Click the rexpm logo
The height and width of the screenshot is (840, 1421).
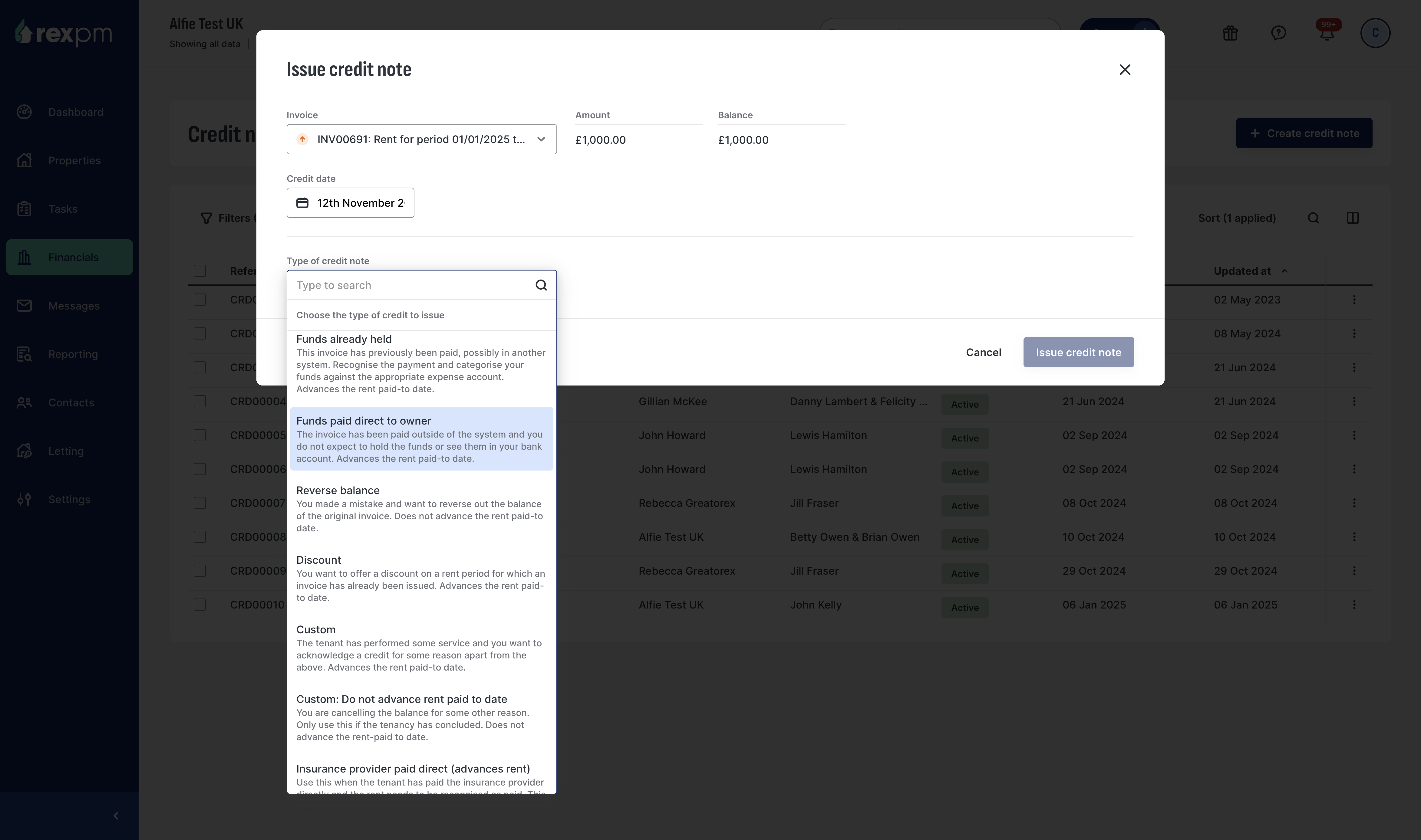63,33
